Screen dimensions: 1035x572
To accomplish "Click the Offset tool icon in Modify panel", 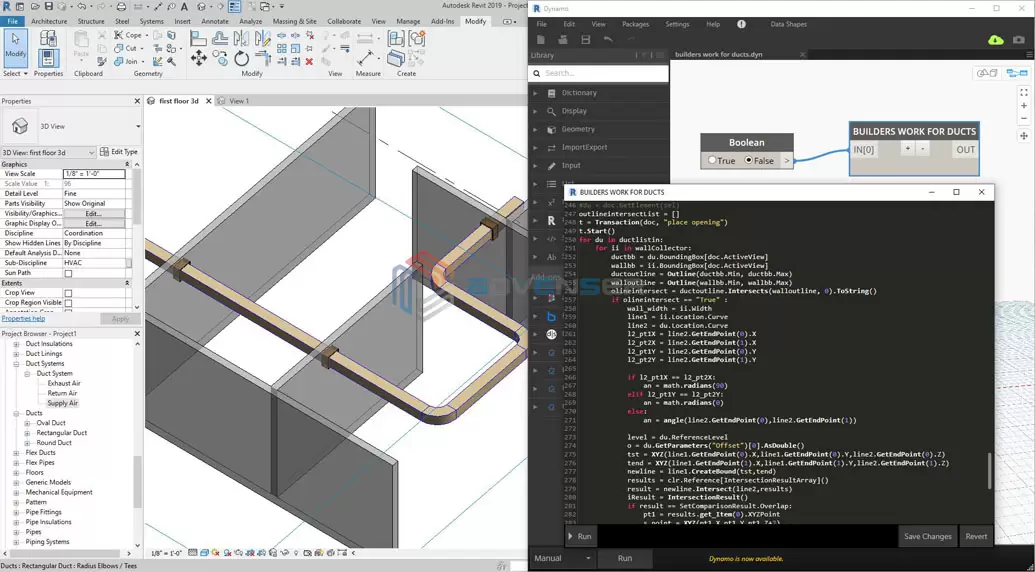I will (220, 38).
